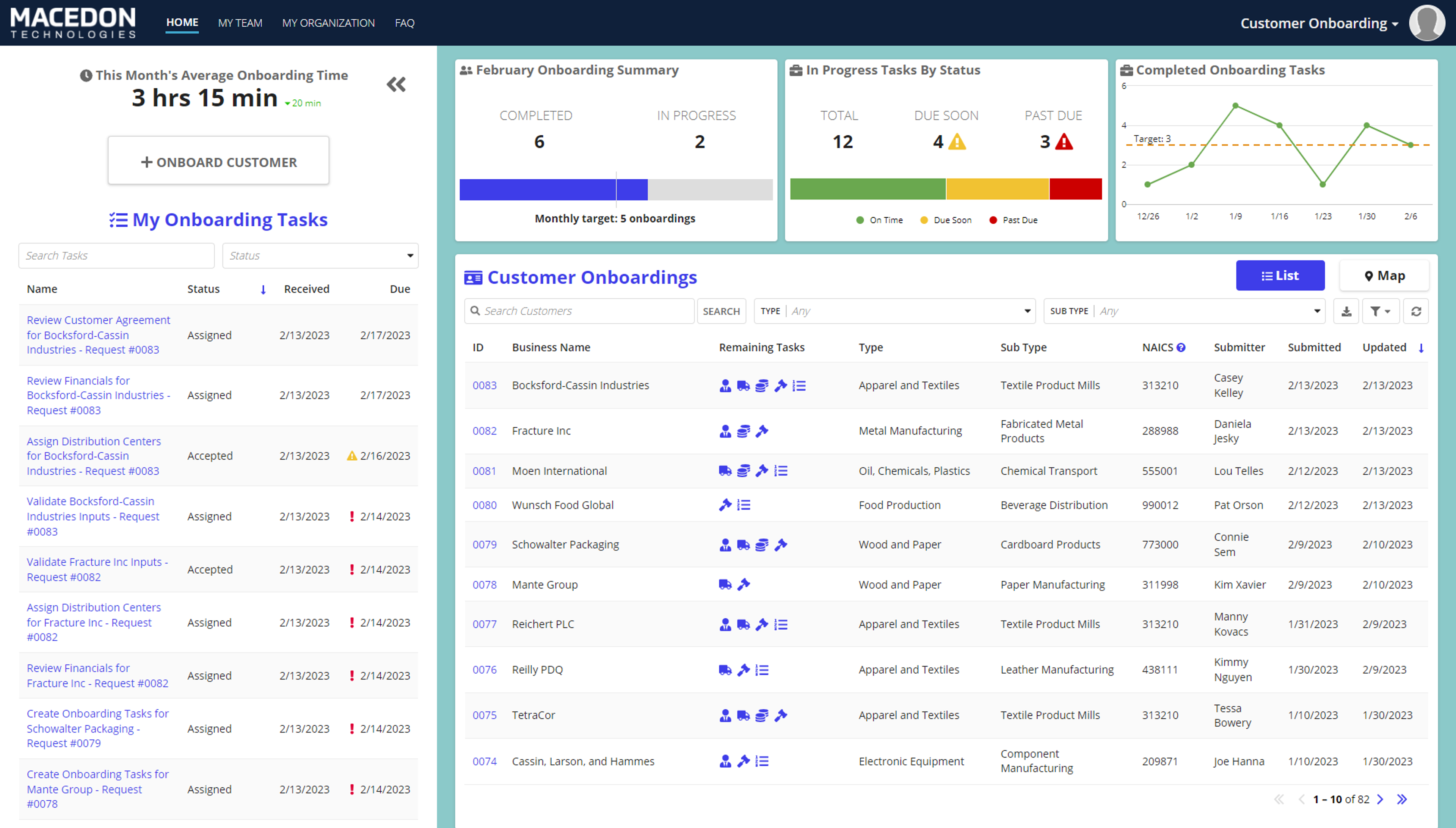This screenshot has width=1456, height=828.
Task: Click the user avatar in the top right
Action: (1427, 23)
